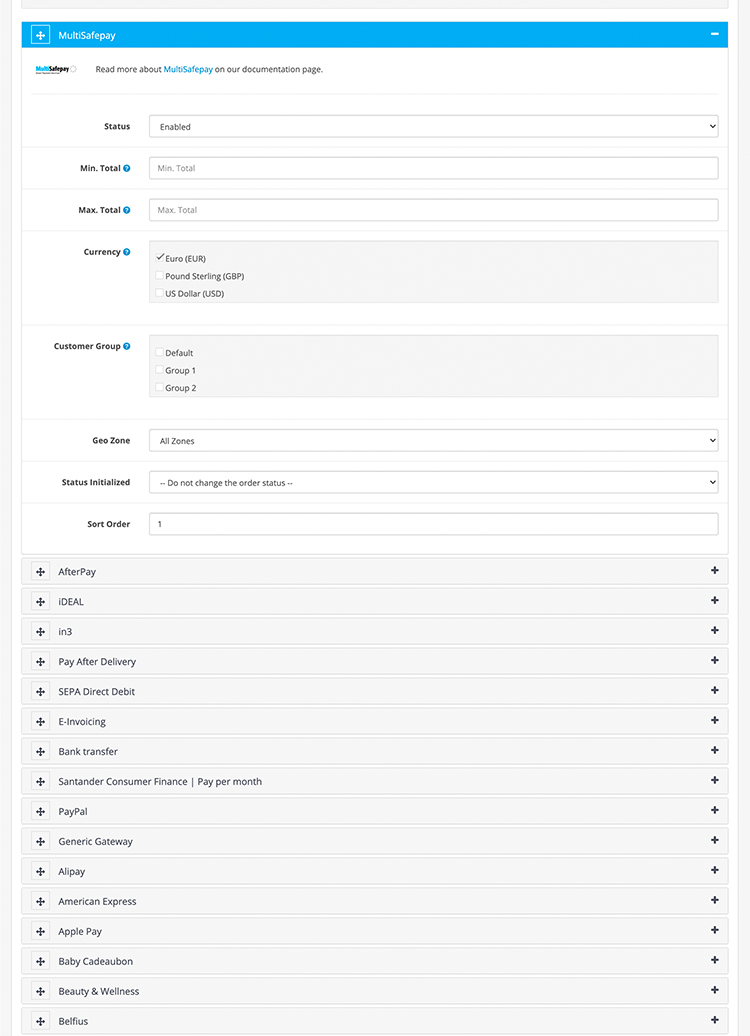Expand the Beauty & Wellness plus icon
The height and width of the screenshot is (1036, 750).
pyautogui.click(x=714, y=990)
